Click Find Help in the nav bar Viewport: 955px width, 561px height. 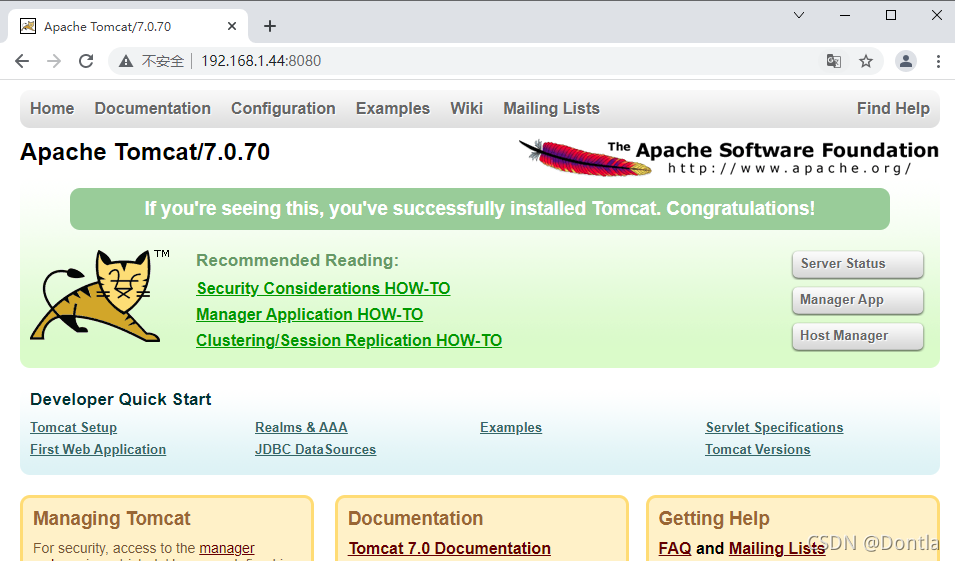[x=893, y=108]
